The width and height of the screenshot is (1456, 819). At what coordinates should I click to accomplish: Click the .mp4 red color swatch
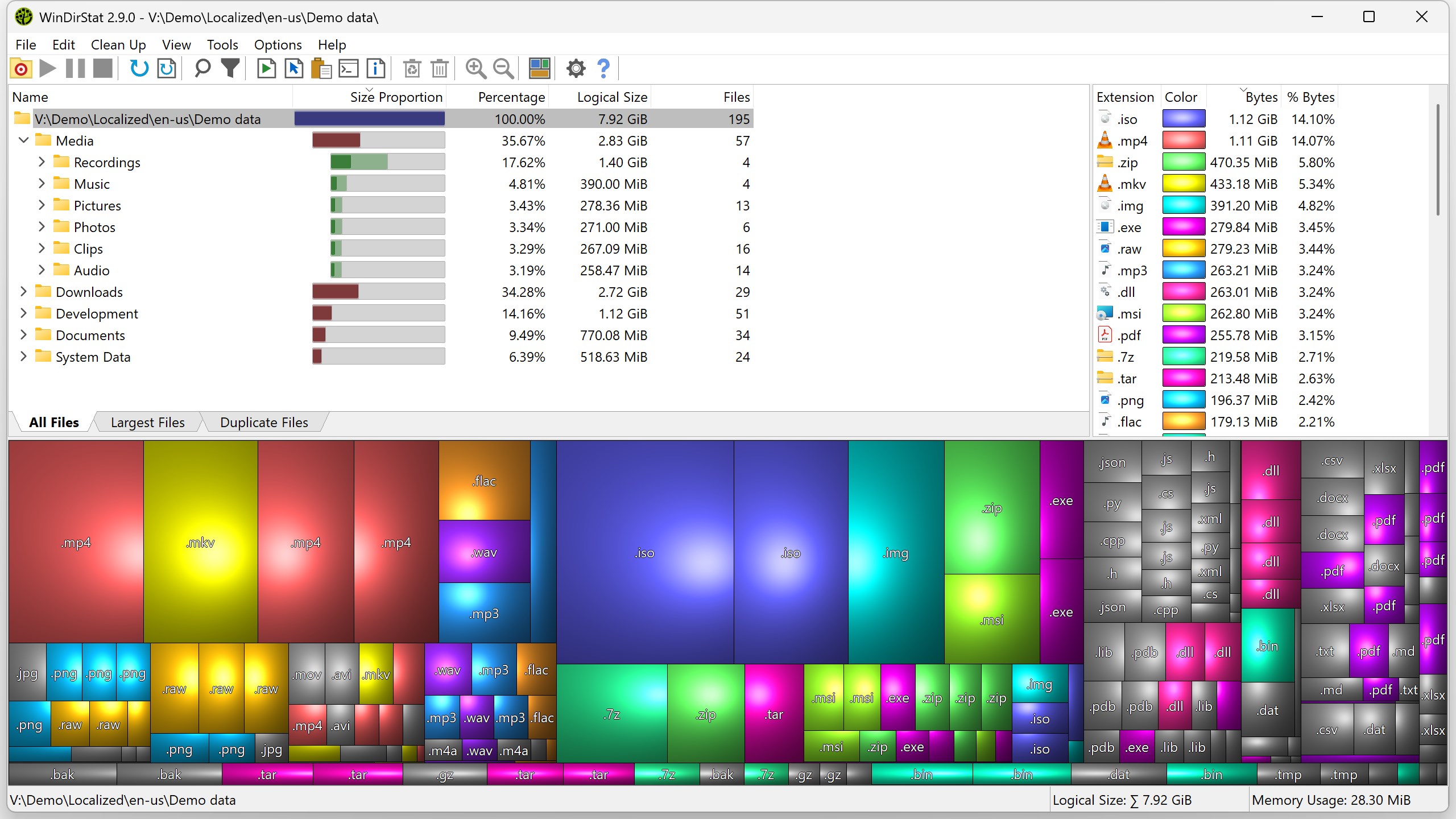tap(1184, 140)
